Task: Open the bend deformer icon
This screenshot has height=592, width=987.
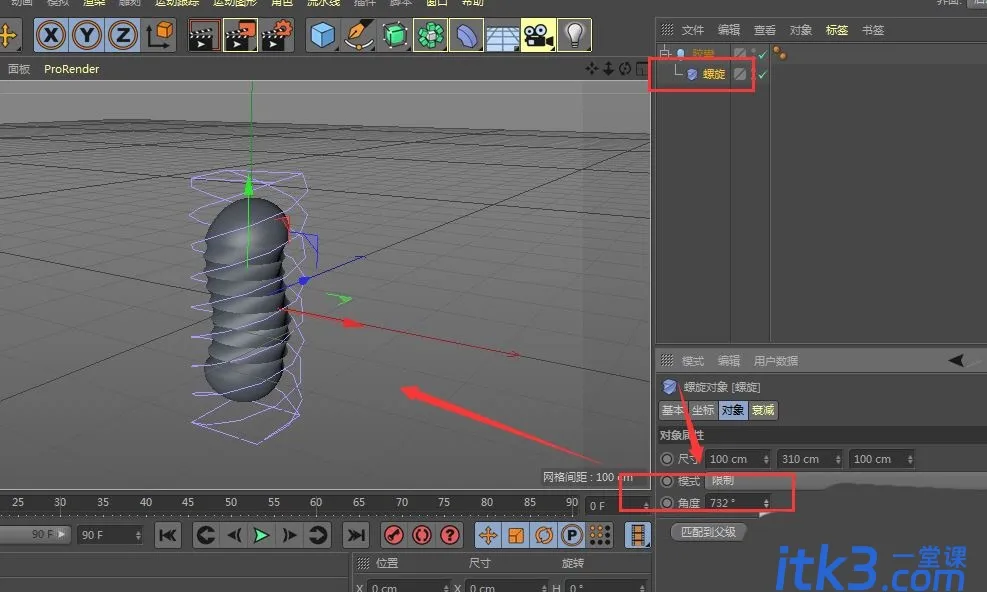Action: (x=466, y=35)
